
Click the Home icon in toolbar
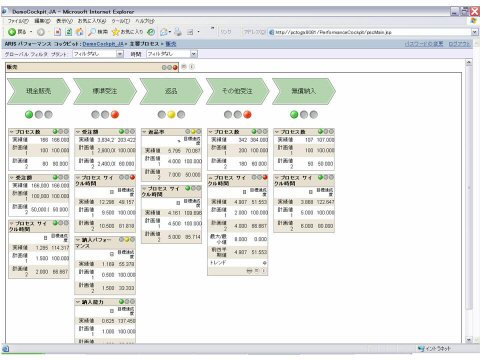[x=80, y=32]
